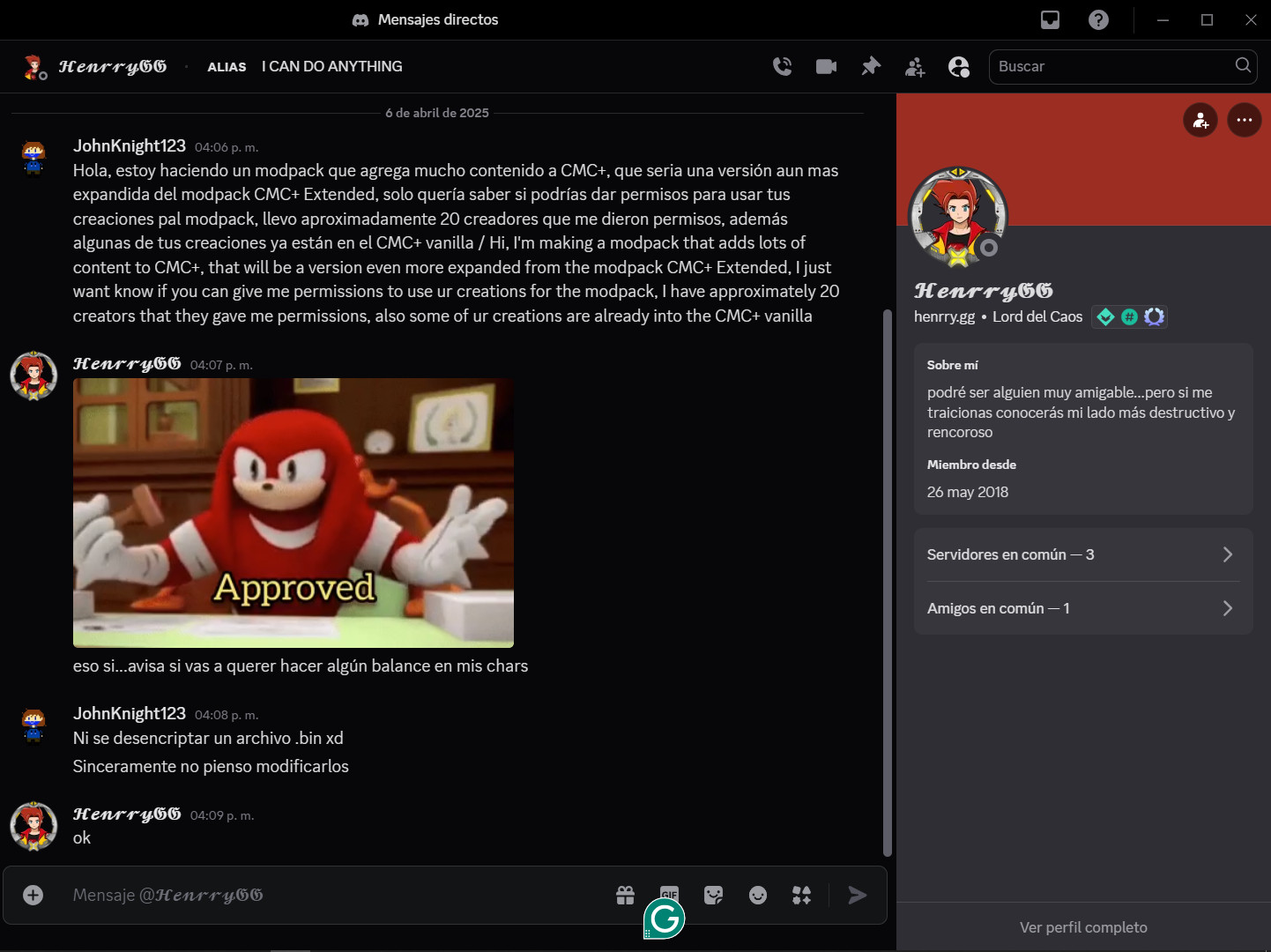Add friends to this direct message
1271x952 pixels.
point(915,67)
